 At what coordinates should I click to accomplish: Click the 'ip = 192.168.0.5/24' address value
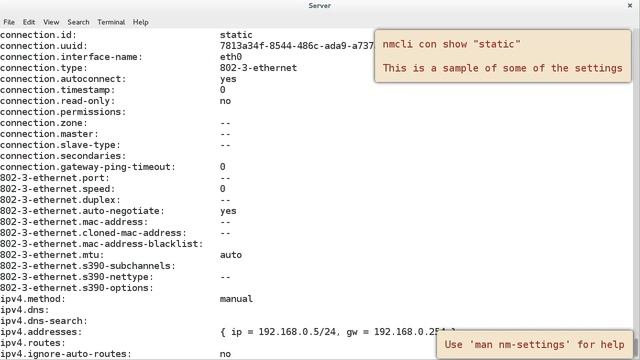click(x=283, y=332)
